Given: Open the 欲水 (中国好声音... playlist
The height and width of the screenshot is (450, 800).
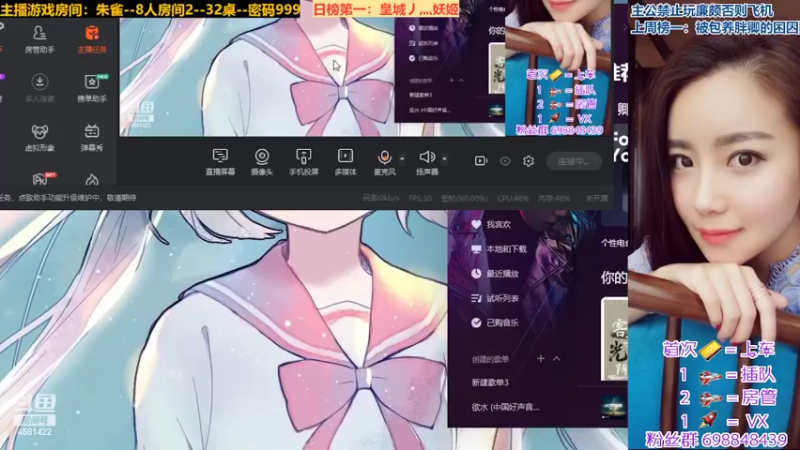Looking at the screenshot, I should point(505,407).
